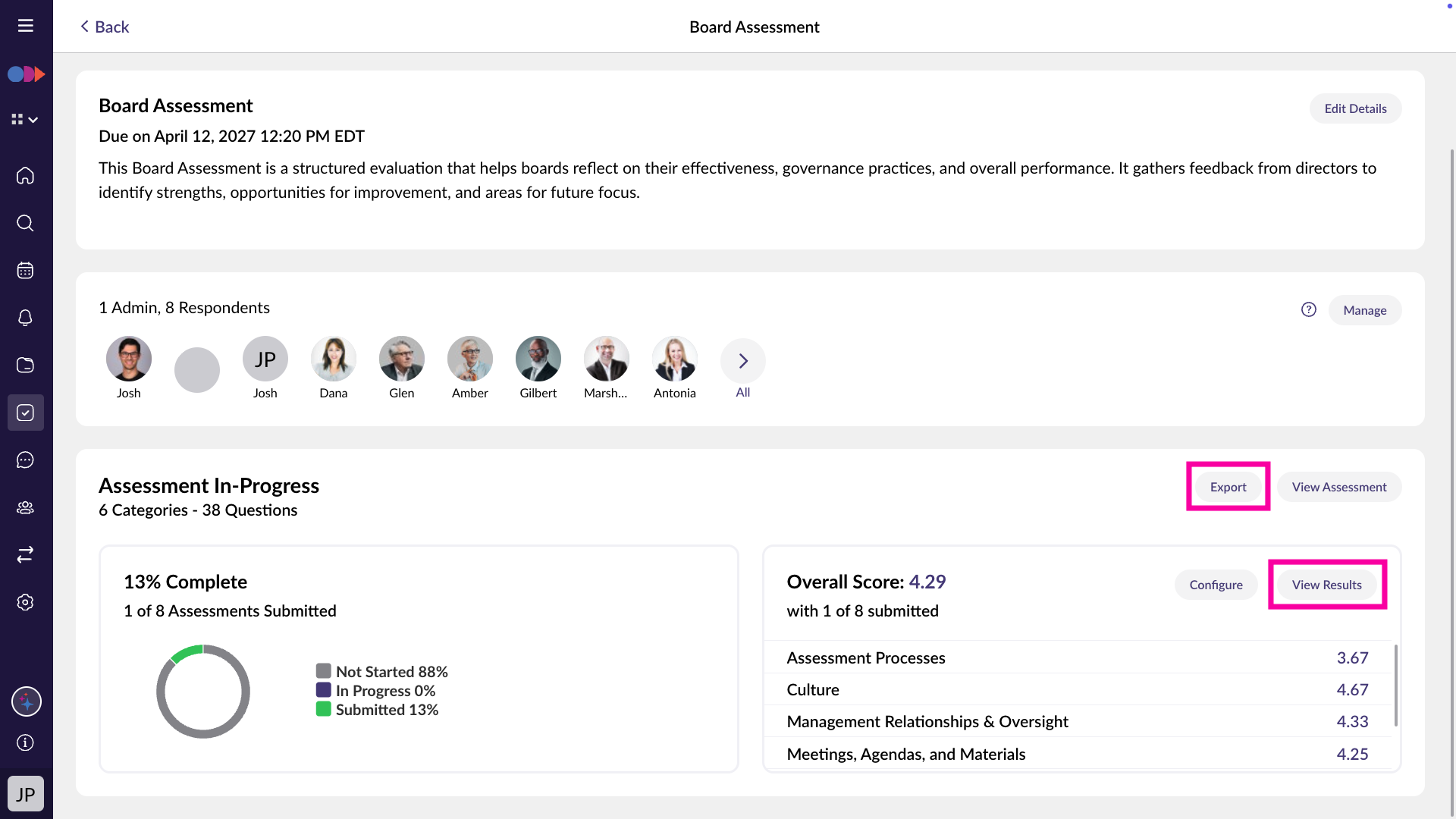1456x819 pixels.
Task: Click the Not Started 88% gray legend swatch
Action: point(324,671)
